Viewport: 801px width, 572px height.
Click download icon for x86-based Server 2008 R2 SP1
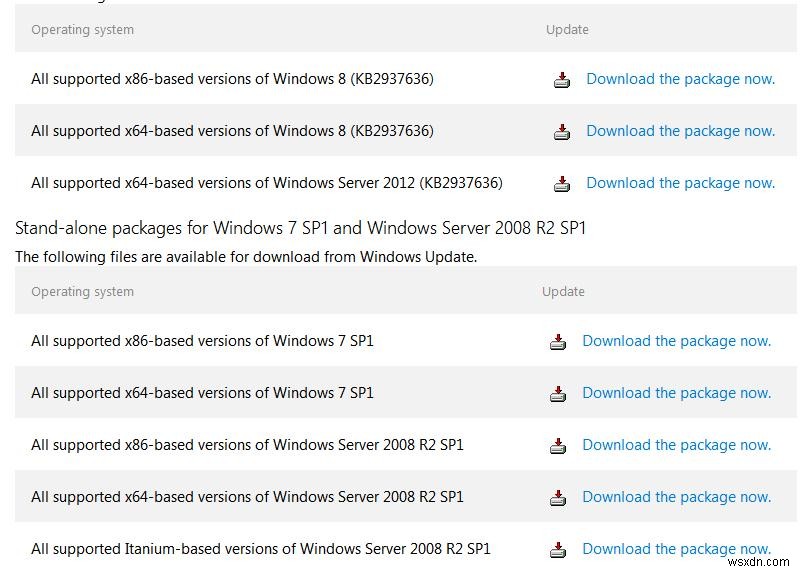(558, 446)
